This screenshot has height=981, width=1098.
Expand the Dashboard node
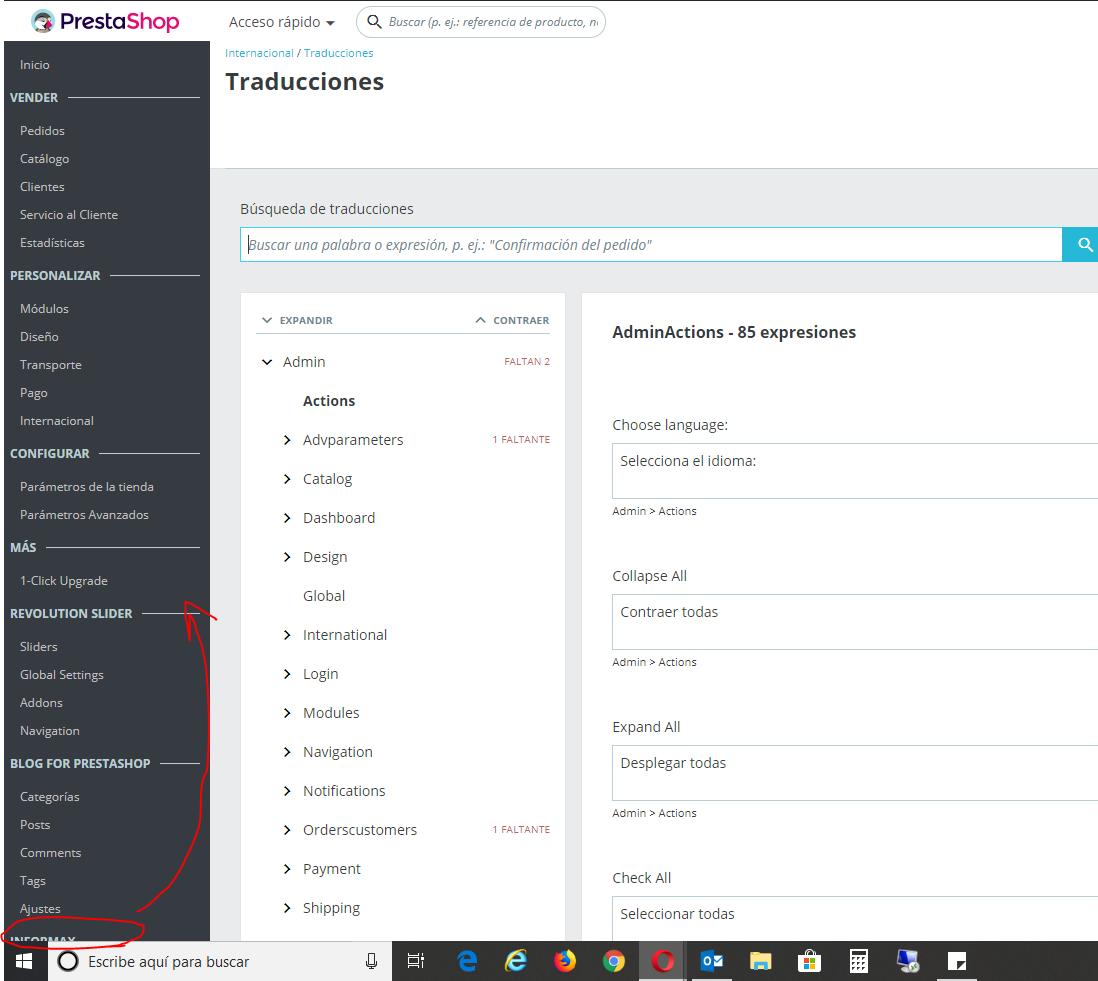(287, 518)
